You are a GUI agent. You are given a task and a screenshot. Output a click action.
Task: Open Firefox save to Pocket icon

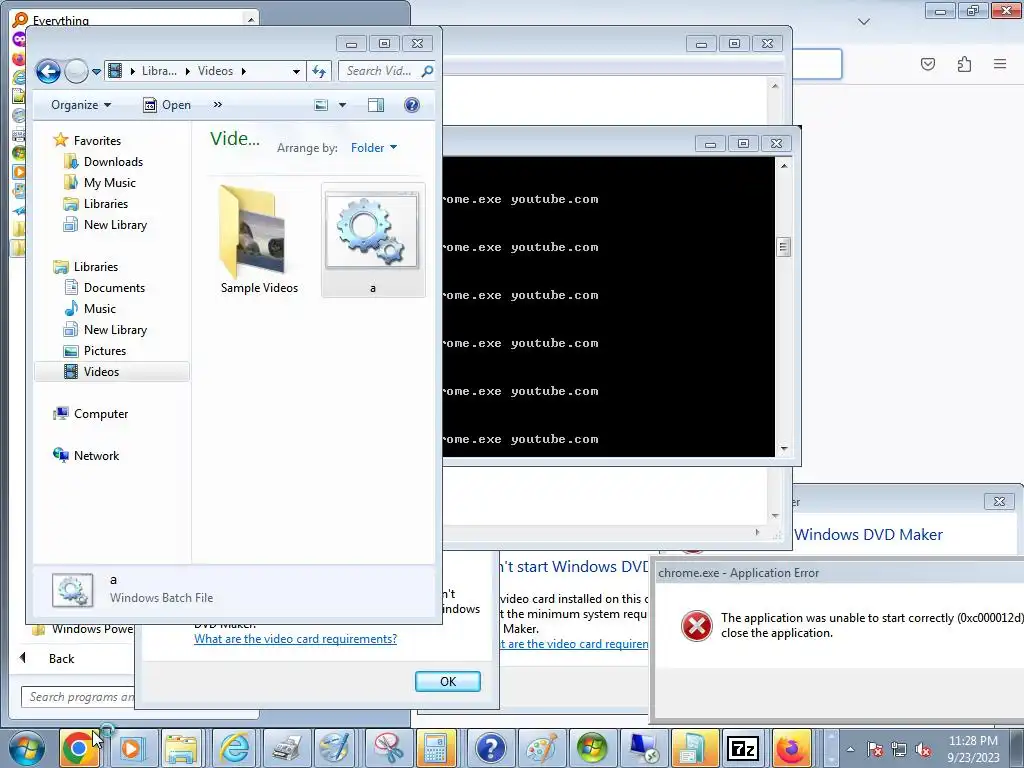coord(928,64)
